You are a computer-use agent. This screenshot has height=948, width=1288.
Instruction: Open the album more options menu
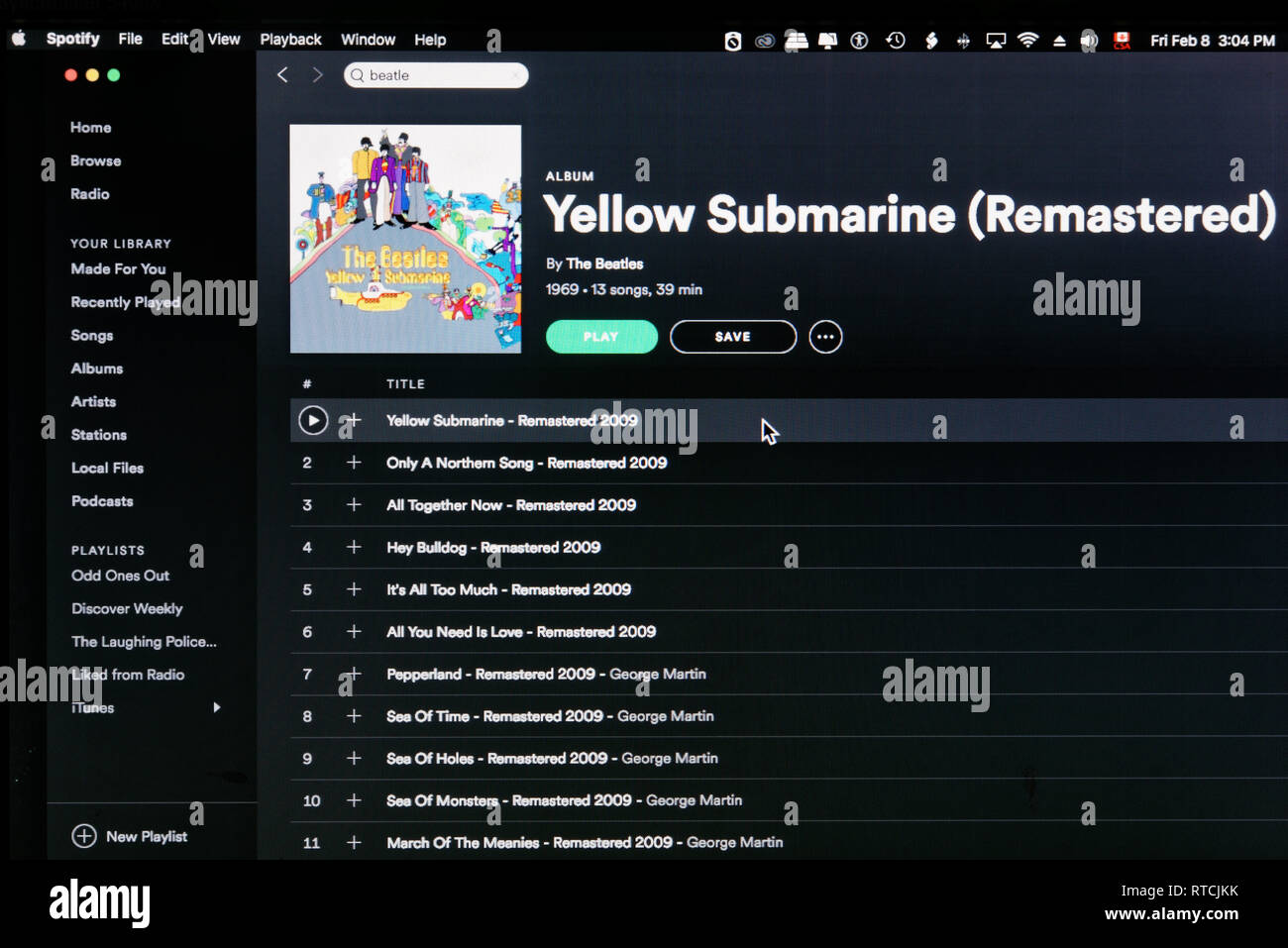click(x=825, y=337)
